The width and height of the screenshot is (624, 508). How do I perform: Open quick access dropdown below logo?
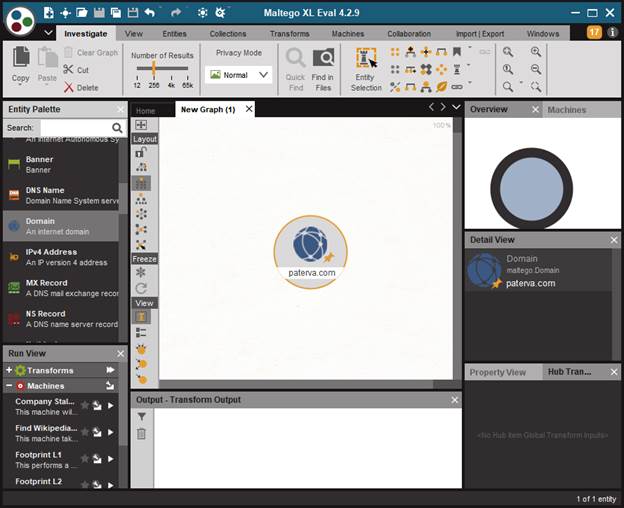(x=48, y=33)
